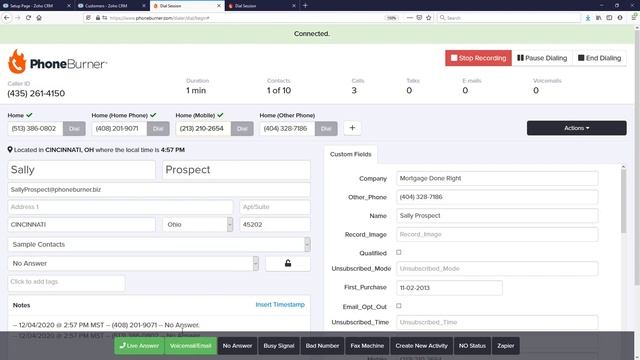
Task: Open the browser downloads arrow icon
Action: [x=588, y=18]
